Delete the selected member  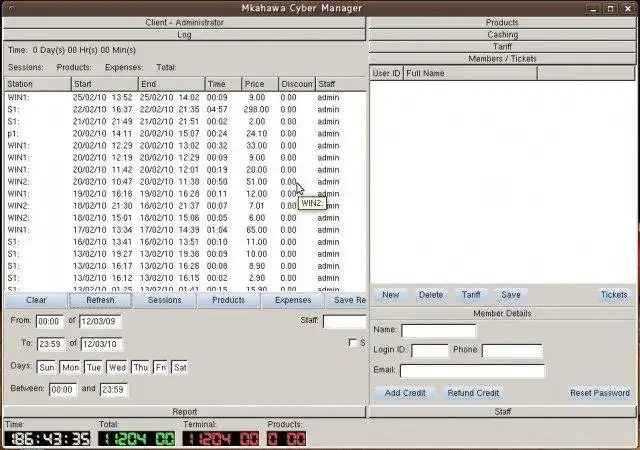431,295
